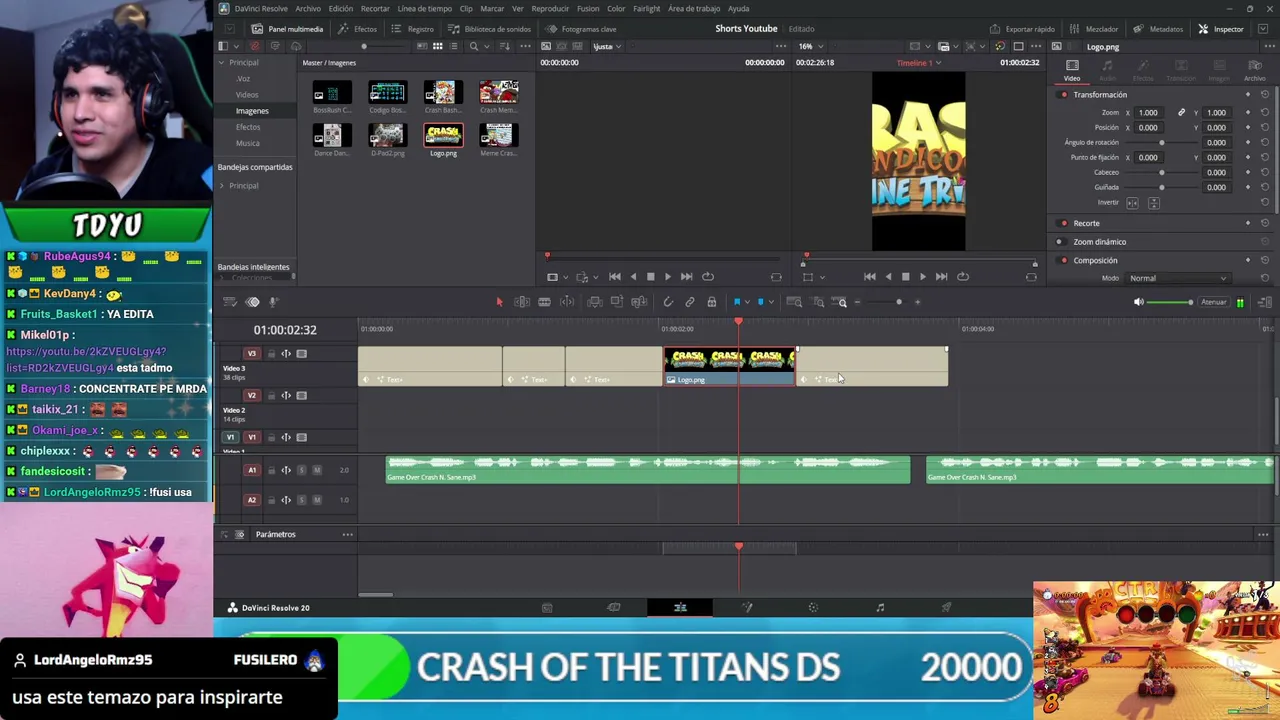Image resolution: width=1280 pixels, height=720 pixels.
Task: Jump to first frame in source viewer
Action: tap(615, 277)
